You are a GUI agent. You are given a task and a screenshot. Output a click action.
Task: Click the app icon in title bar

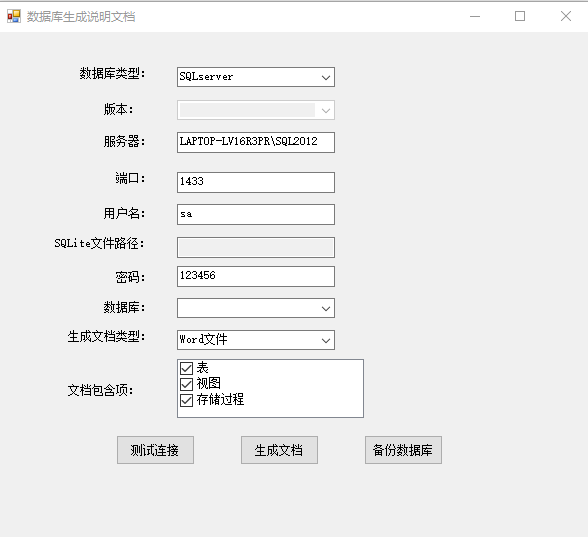coord(14,16)
